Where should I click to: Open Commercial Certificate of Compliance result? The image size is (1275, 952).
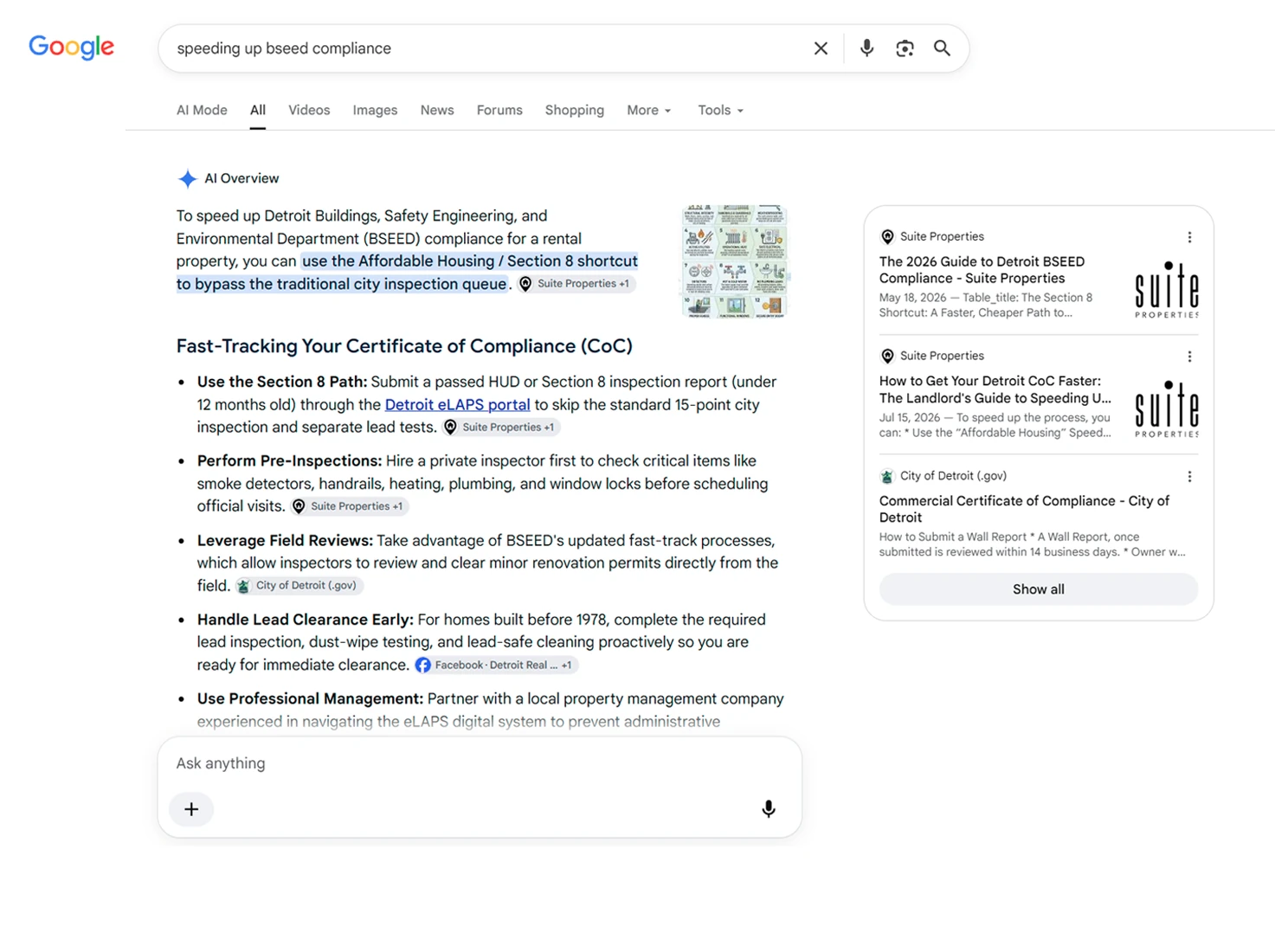[x=1024, y=509]
